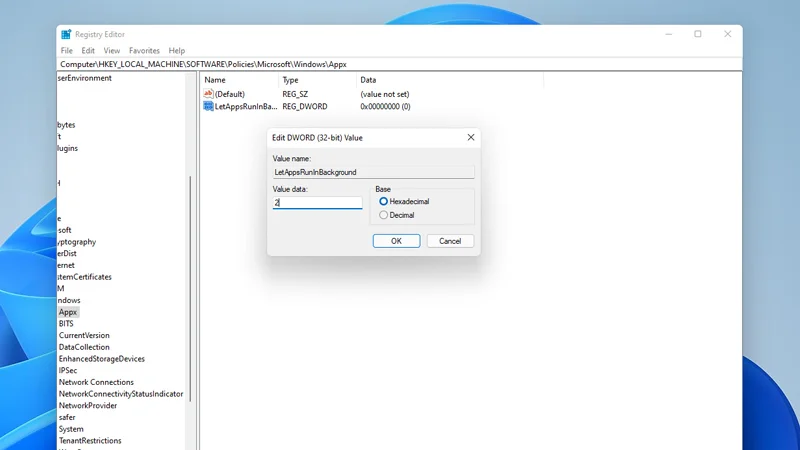Select the SystemCertificates key
800x450 pixels.
84,277
